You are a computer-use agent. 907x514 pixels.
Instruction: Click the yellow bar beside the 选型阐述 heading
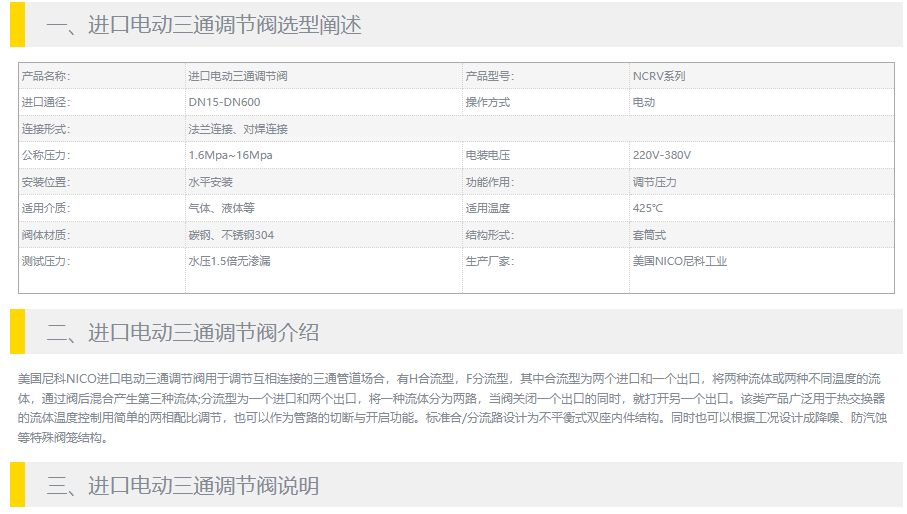17,25
